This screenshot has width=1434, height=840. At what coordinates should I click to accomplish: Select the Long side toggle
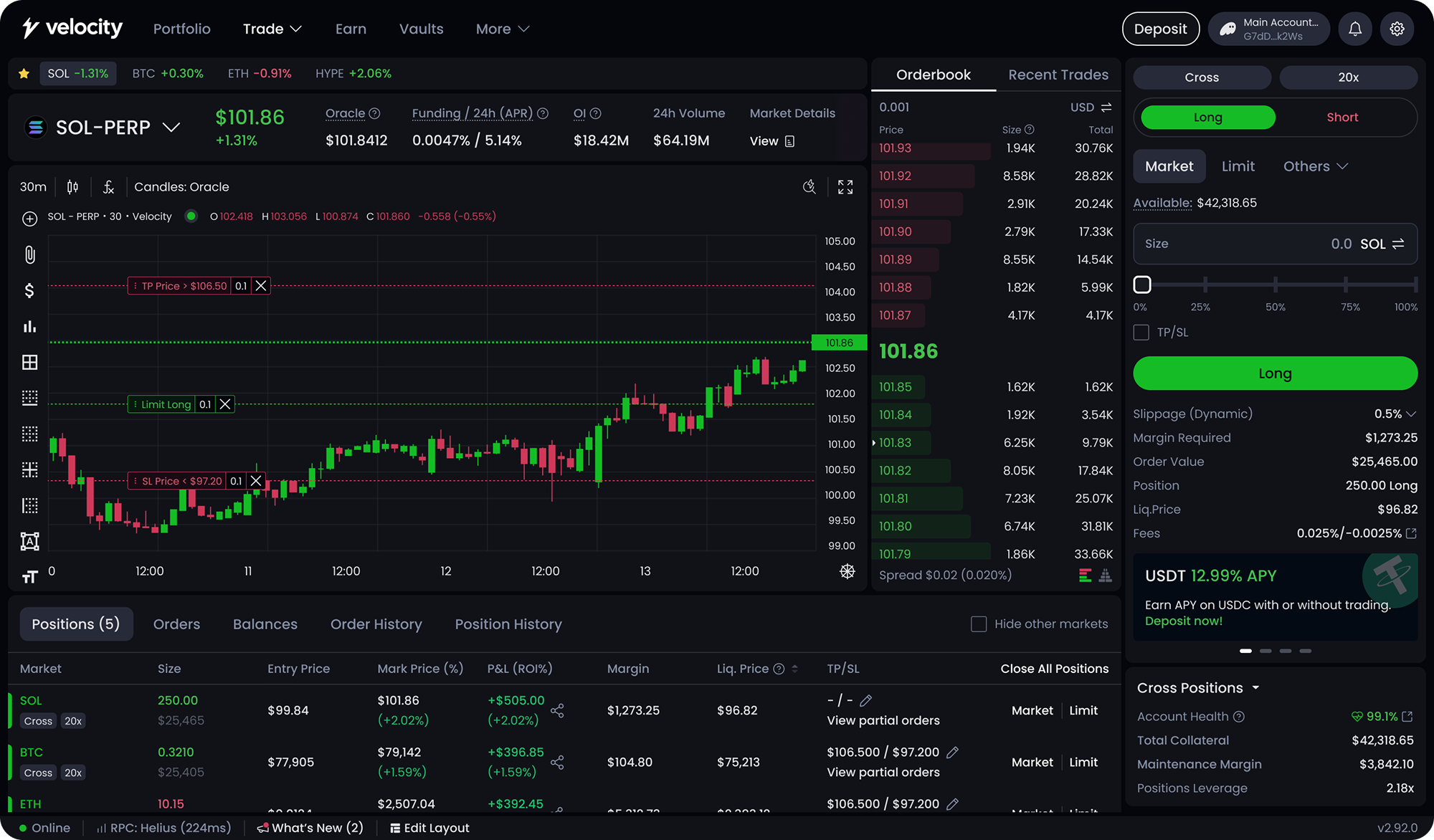point(1208,118)
